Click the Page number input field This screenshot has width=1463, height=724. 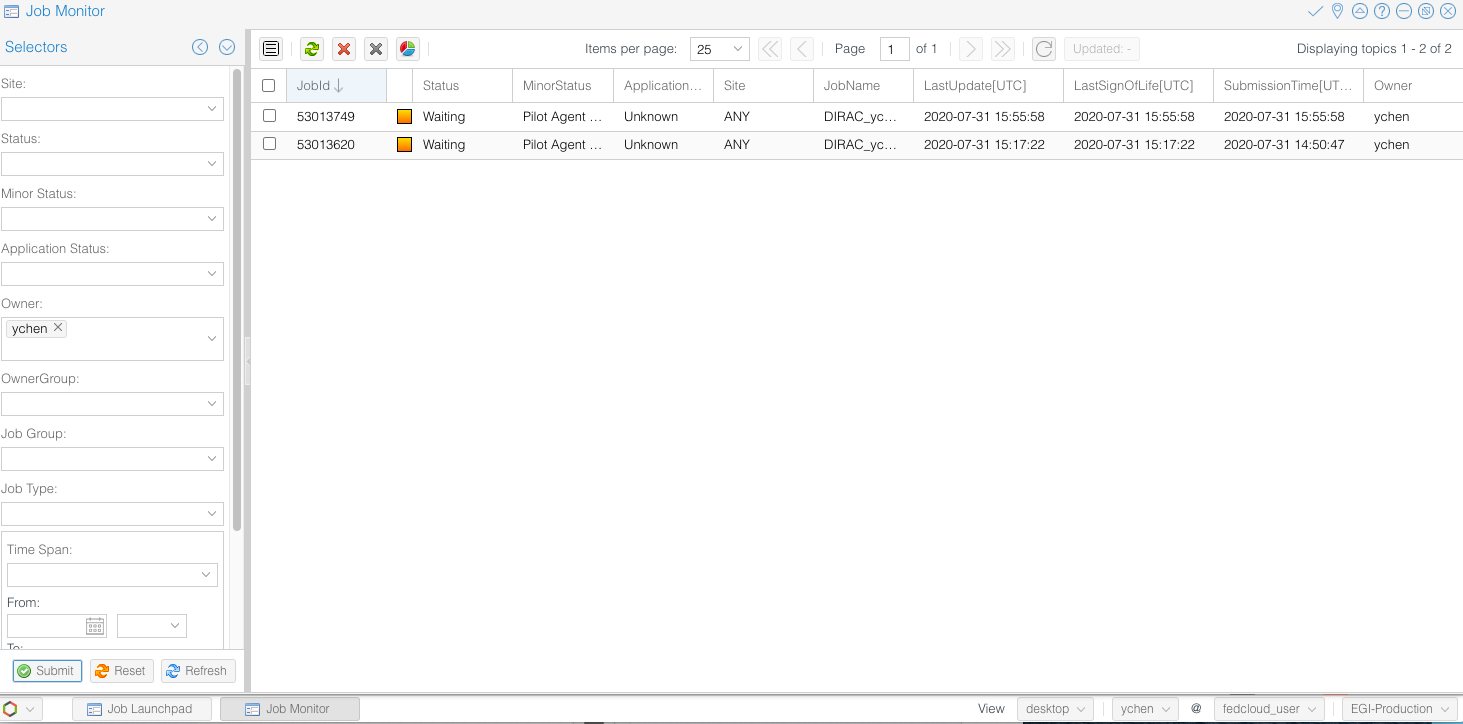[894, 48]
